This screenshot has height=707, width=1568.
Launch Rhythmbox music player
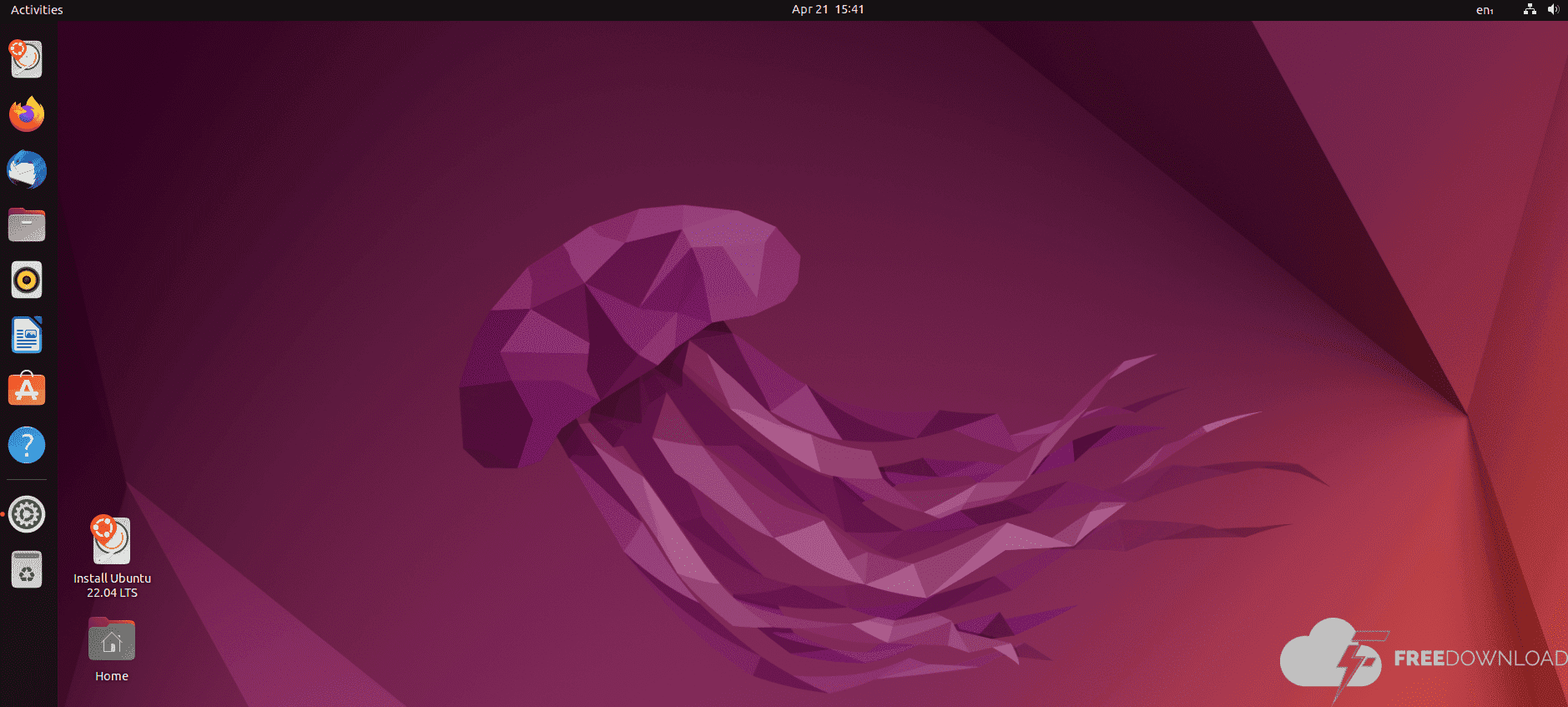point(27,280)
